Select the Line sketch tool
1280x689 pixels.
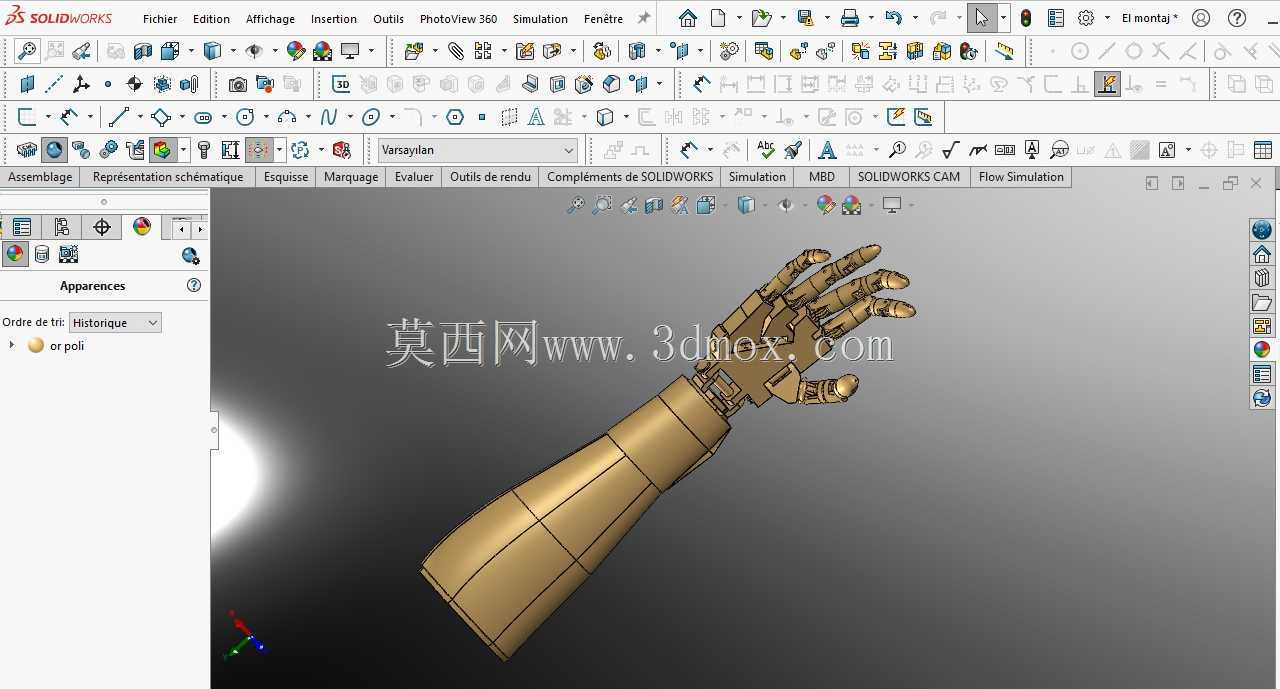pos(118,117)
